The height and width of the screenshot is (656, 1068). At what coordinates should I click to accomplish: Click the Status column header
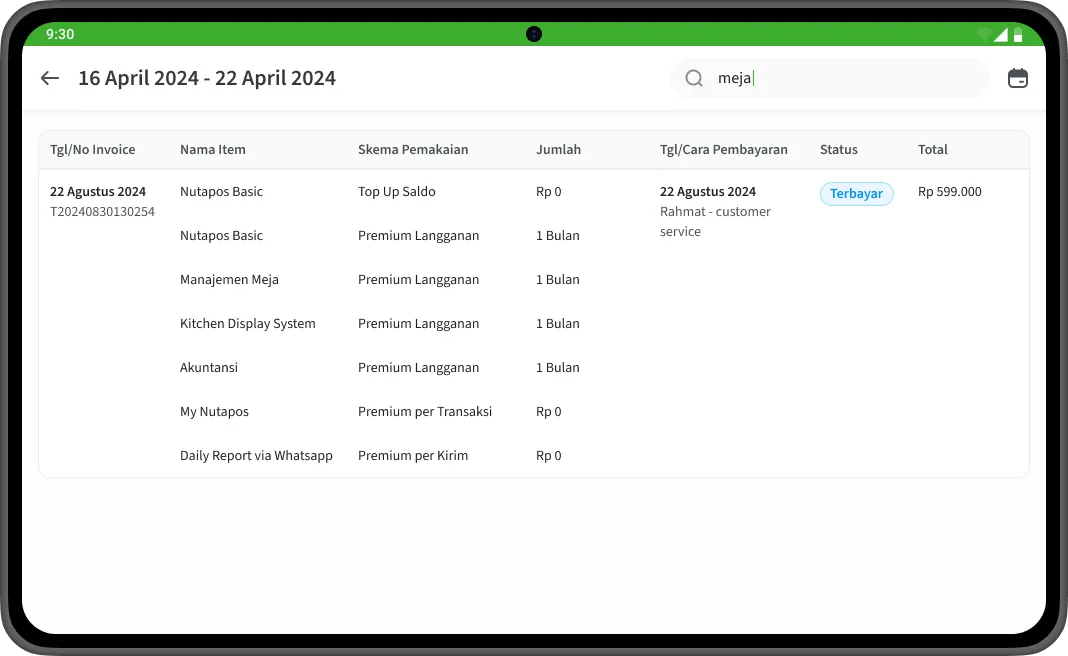(x=839, y=150)
